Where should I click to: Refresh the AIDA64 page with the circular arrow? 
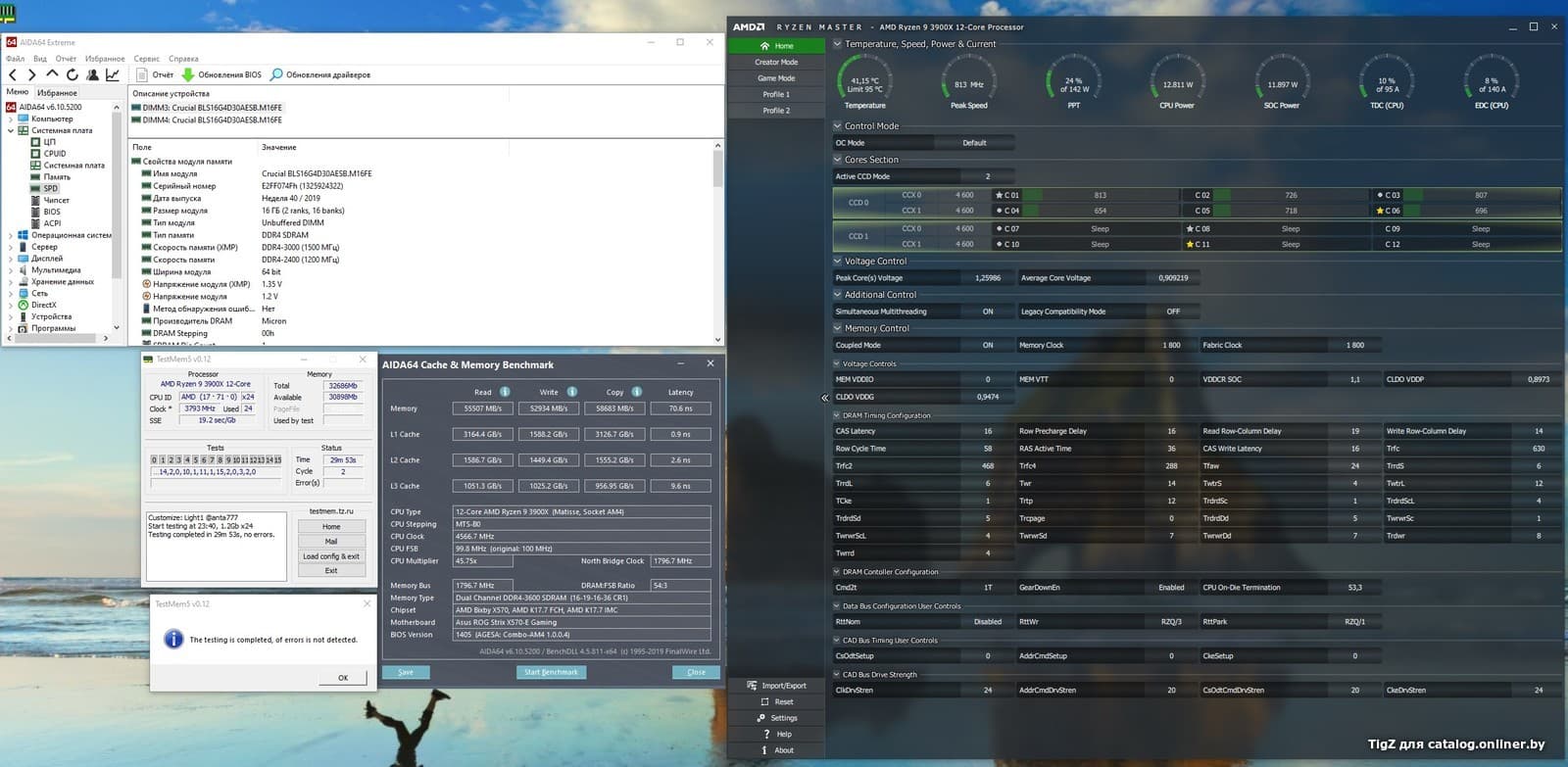(x=73, y=74)
